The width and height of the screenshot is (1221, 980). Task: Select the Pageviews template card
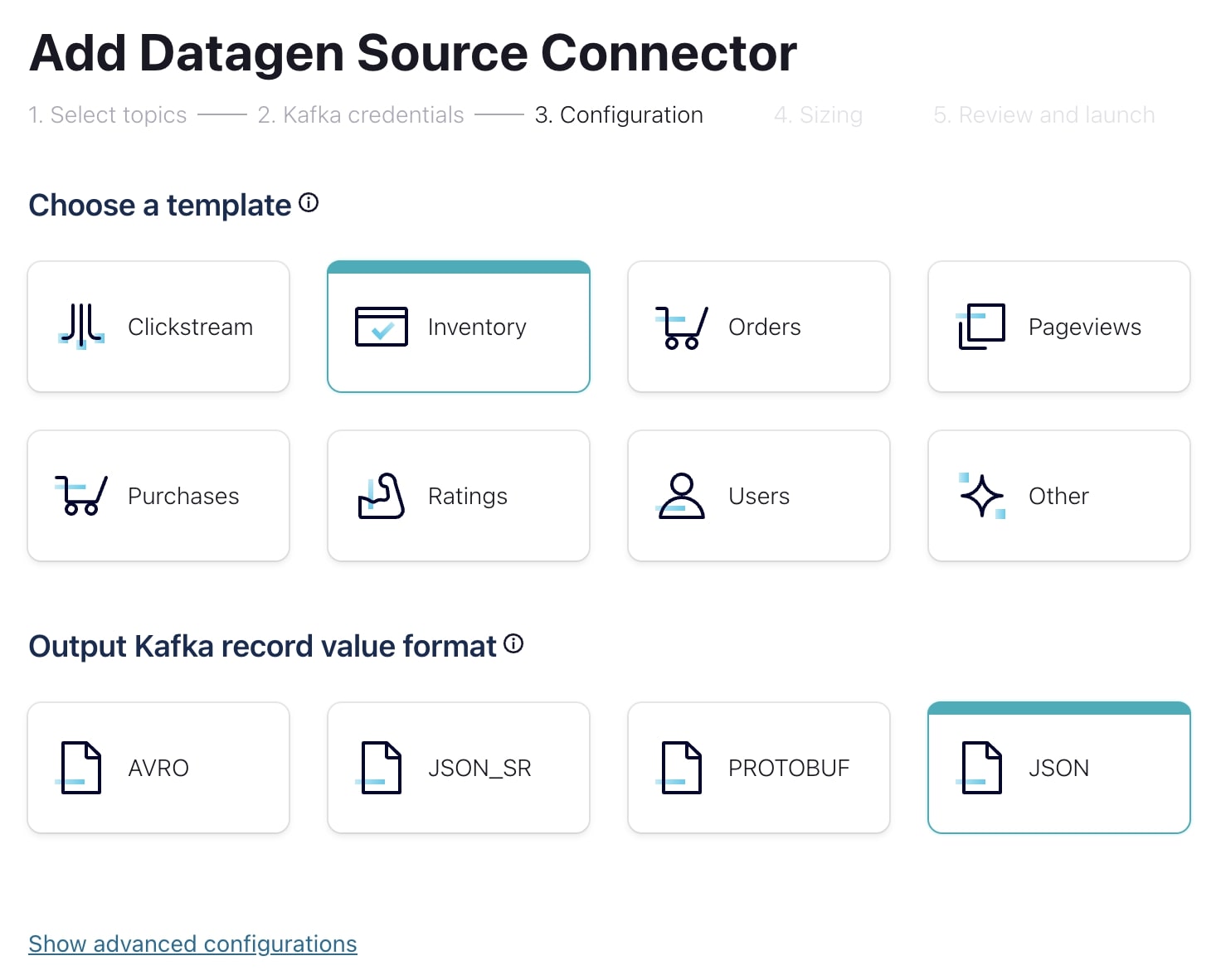[1059, 327]
